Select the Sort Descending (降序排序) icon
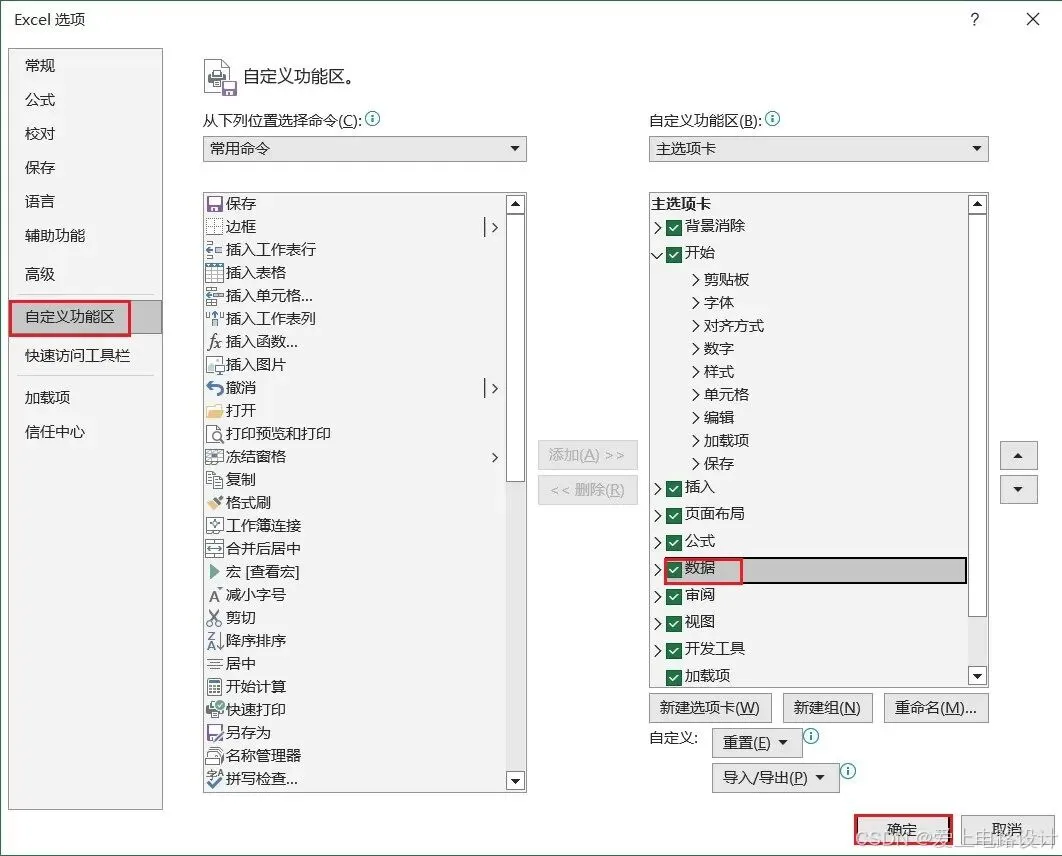The height and width of the screenshot is (856, 1062). click(215, 641)
